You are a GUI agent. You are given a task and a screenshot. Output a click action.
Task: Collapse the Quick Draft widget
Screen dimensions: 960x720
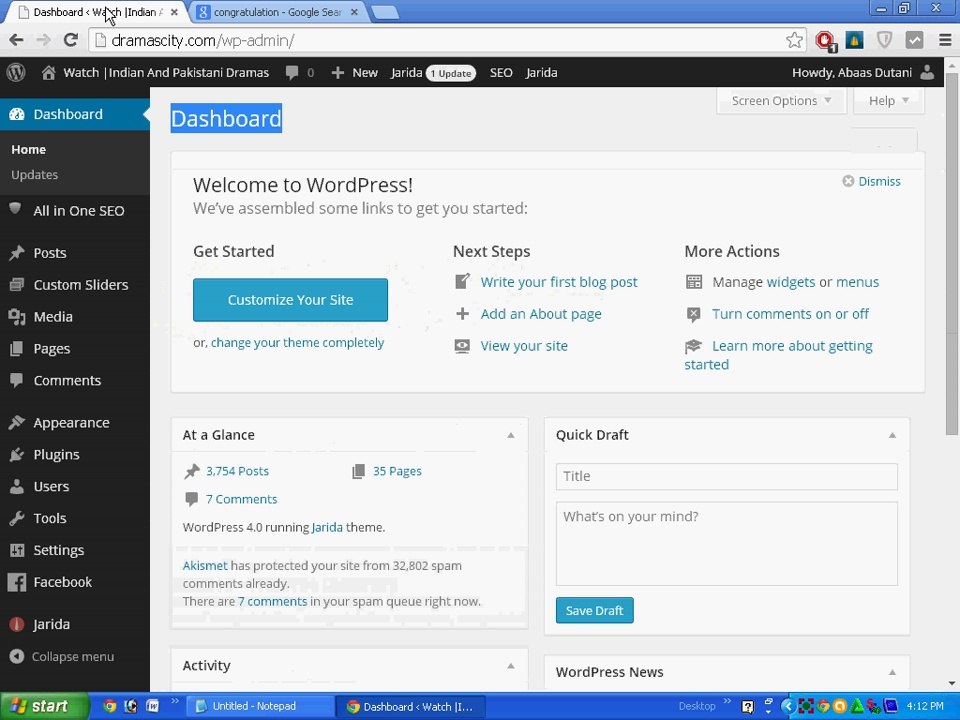[x=892, y=435]
